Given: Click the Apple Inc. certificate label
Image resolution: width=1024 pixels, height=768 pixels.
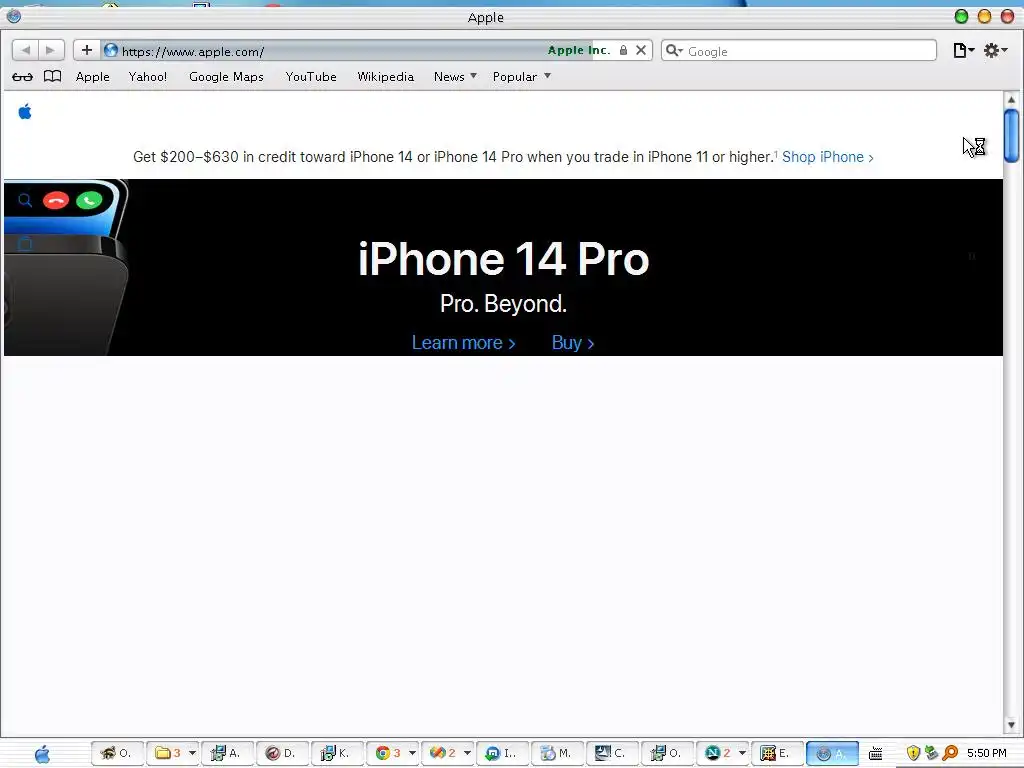Looking at the screenshot, I should [579, 50].
